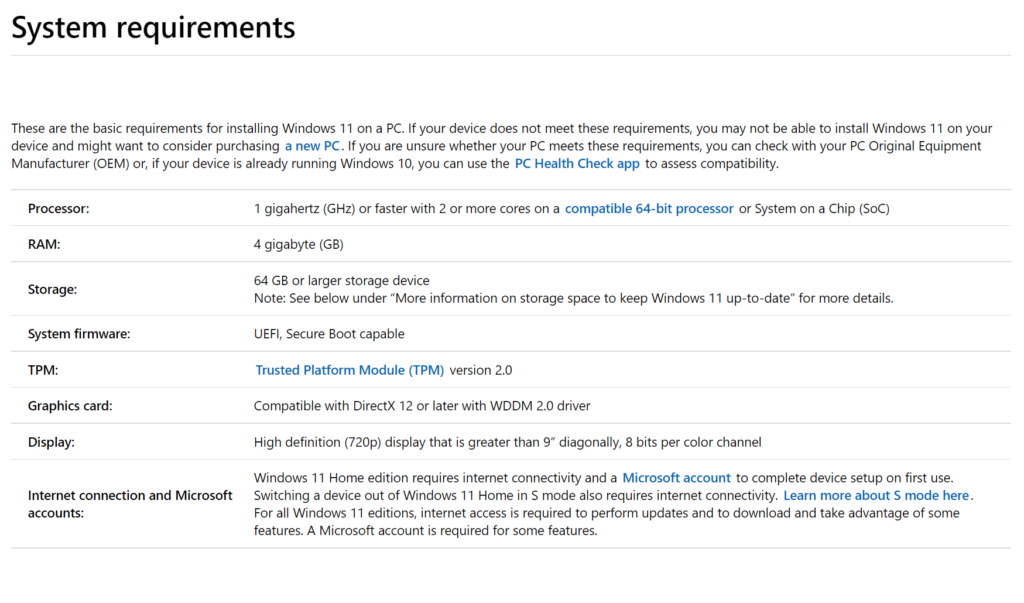Click the Processor: row label
1024x603 pixels.
[59, 208]
